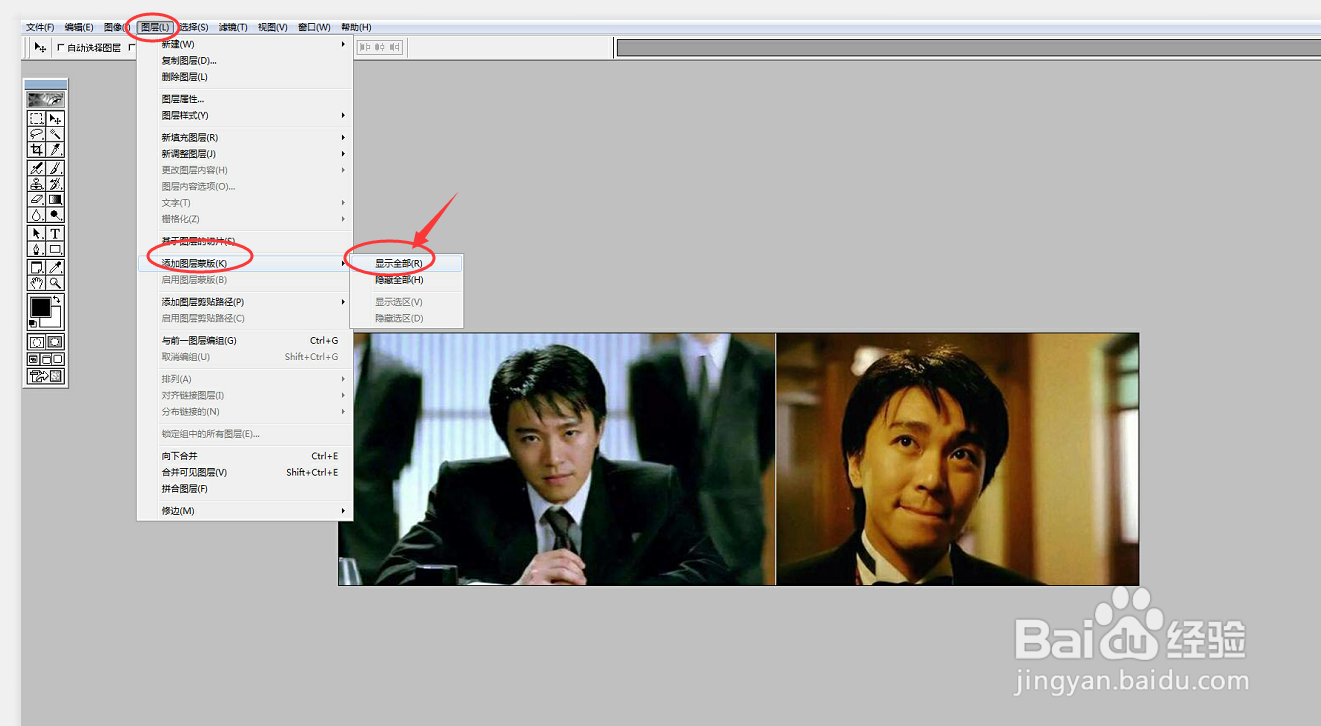This screenshot has width=1321, height=726.
Task: Choose 拼合图层(F) menu item
Action: pos(245,489)
